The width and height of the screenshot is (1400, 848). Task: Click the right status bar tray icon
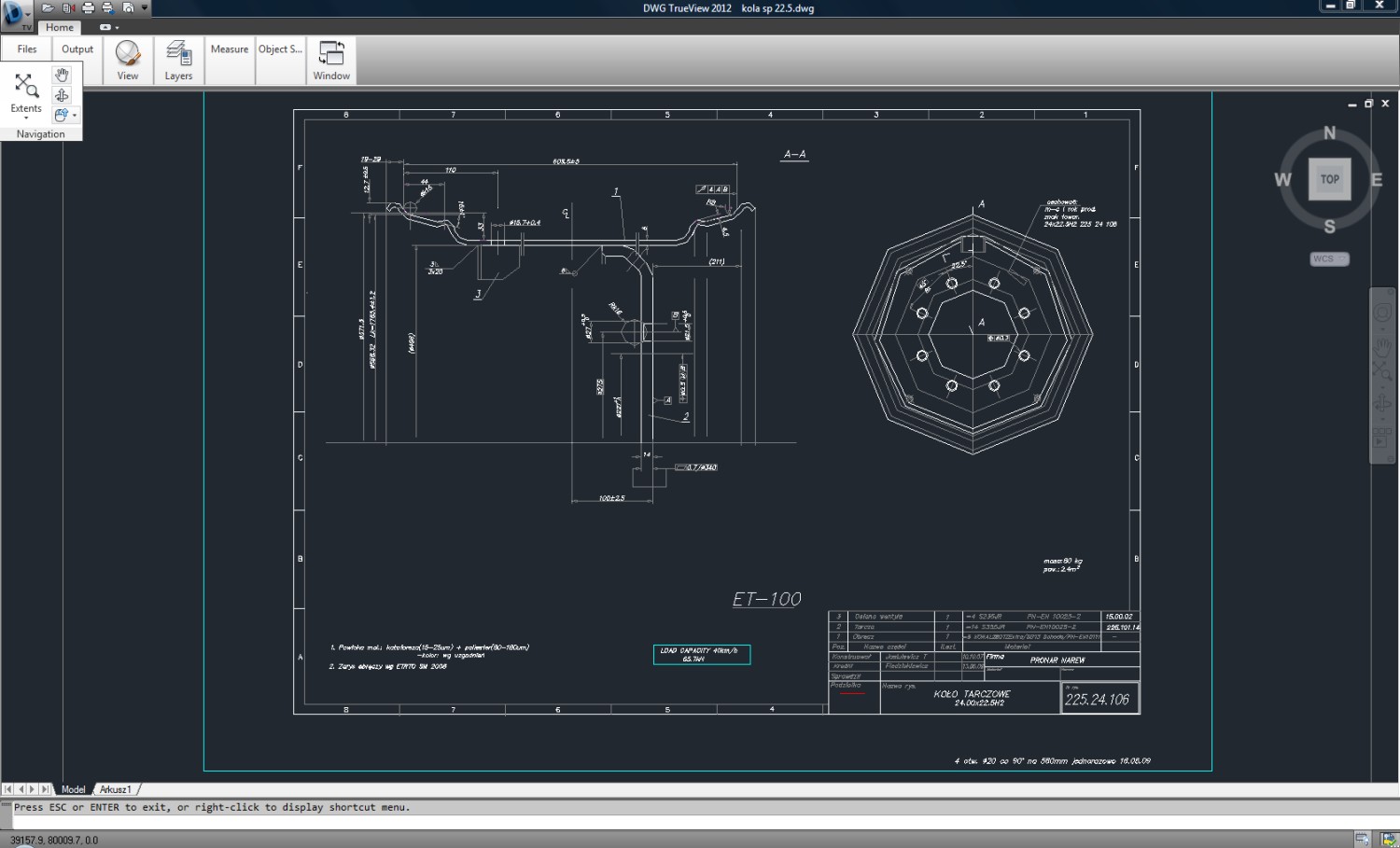coord(1389,840)
